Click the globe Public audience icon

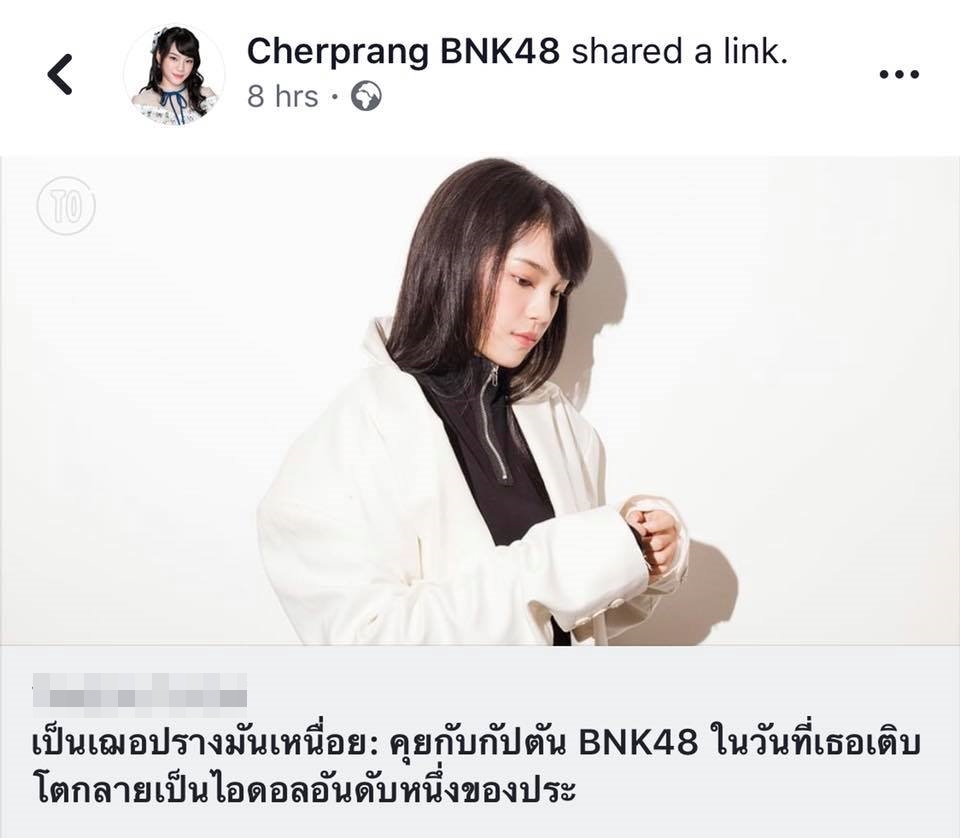click(x=366, y=96)
